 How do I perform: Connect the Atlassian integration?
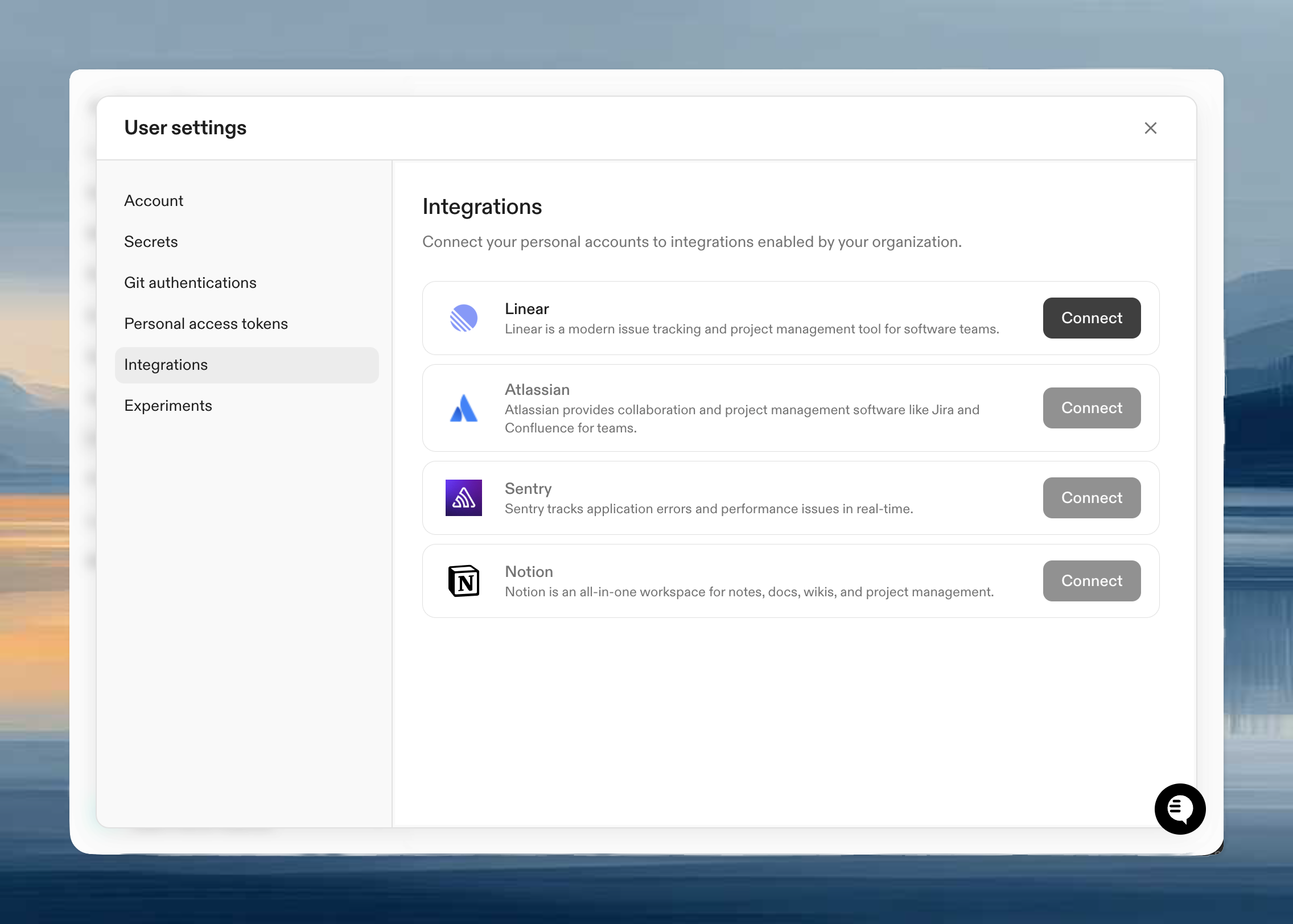coord(1091,407)
